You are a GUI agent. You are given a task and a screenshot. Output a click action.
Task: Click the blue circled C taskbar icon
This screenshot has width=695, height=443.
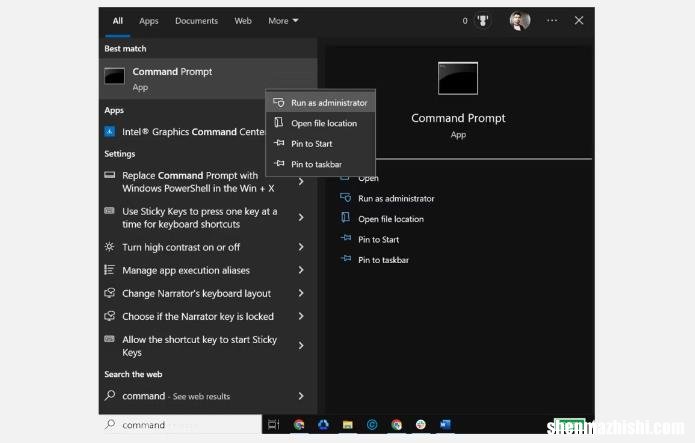pos(372,425)
